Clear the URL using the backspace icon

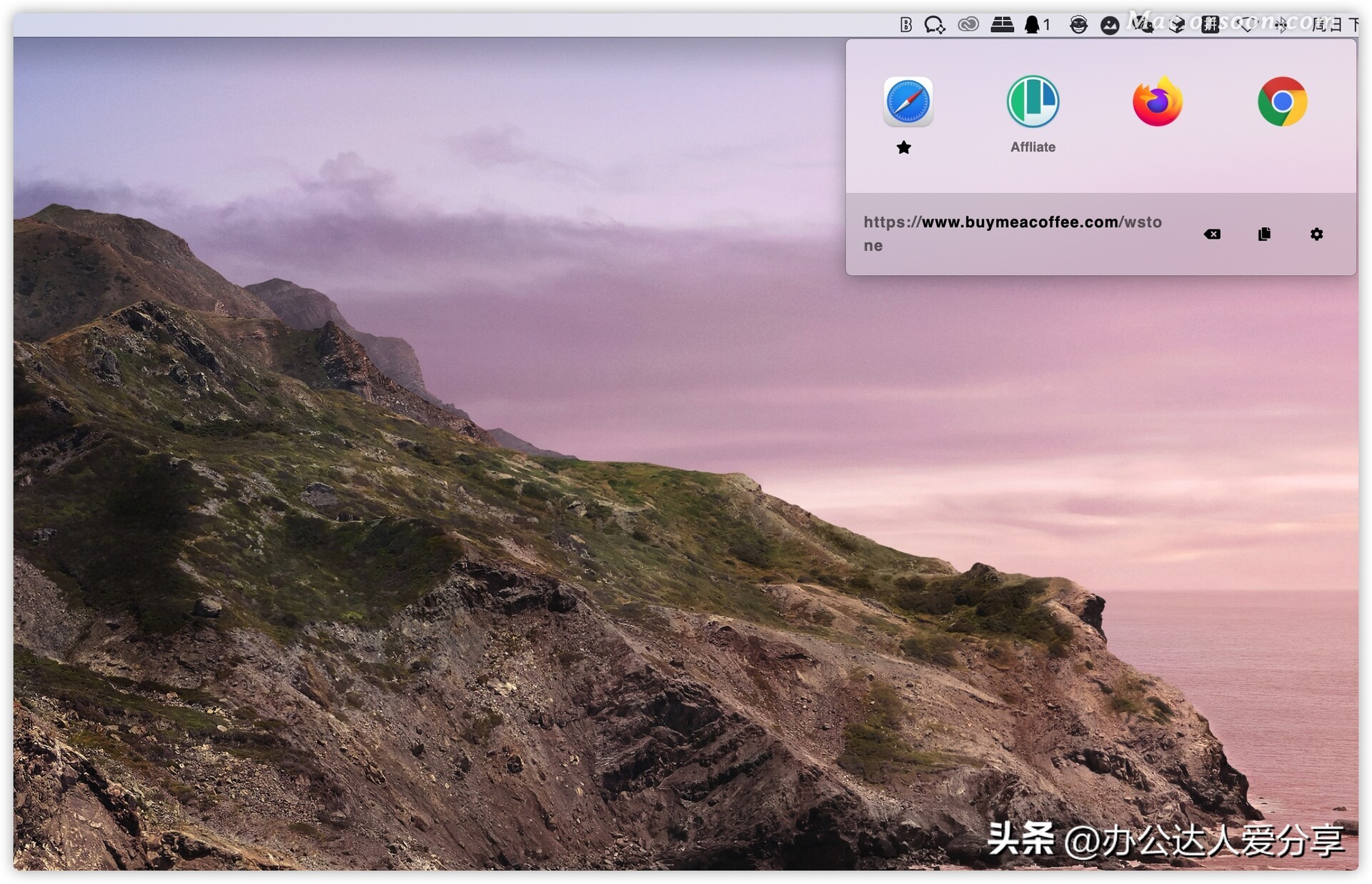[1212, 234]
